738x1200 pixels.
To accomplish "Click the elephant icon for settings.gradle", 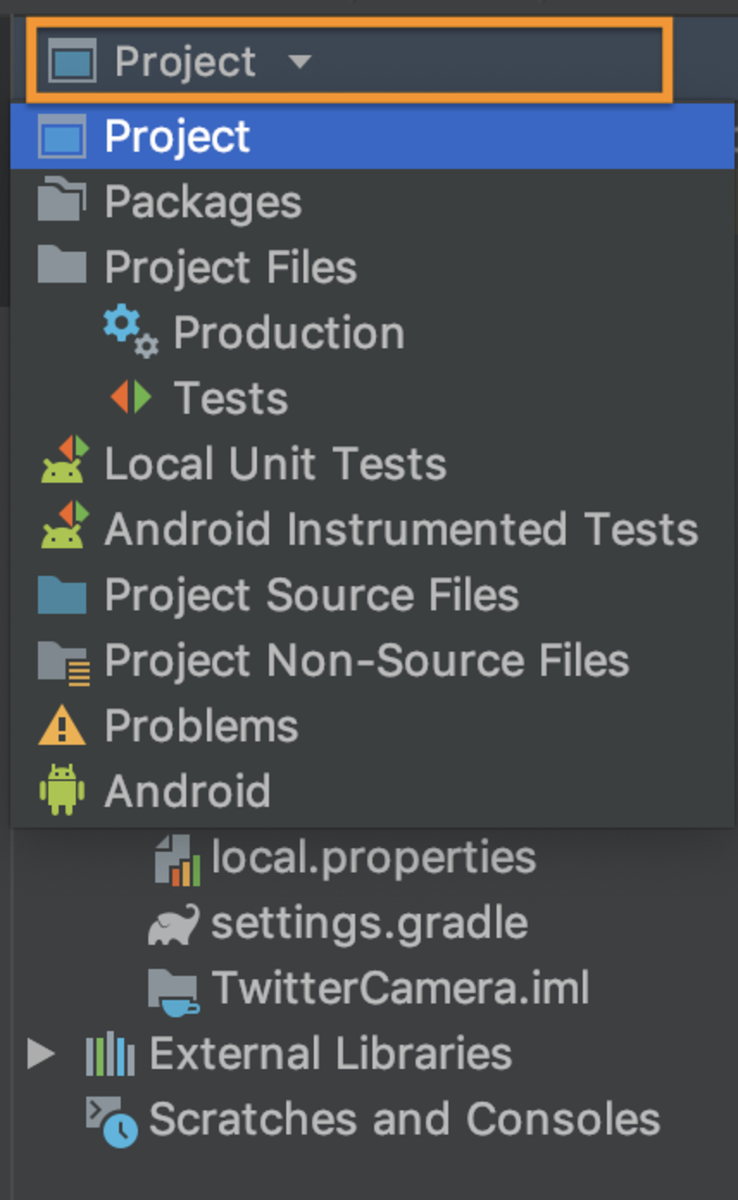I will 173,925.
